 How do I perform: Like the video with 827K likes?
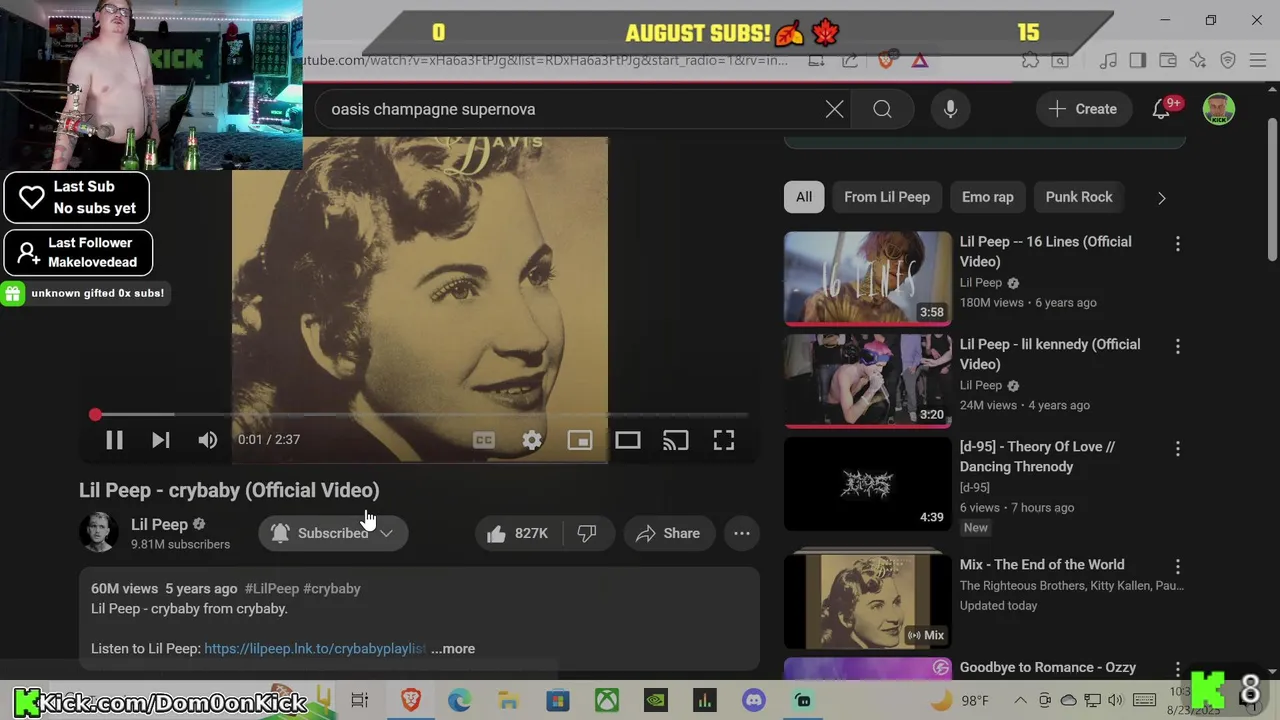(x=517, y=533)
